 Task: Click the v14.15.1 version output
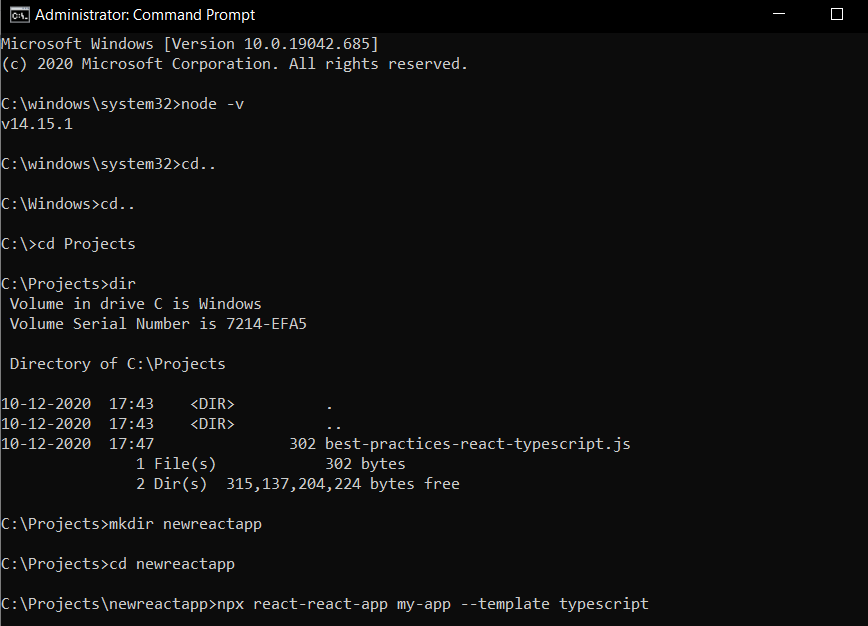[x=37, y=125]
